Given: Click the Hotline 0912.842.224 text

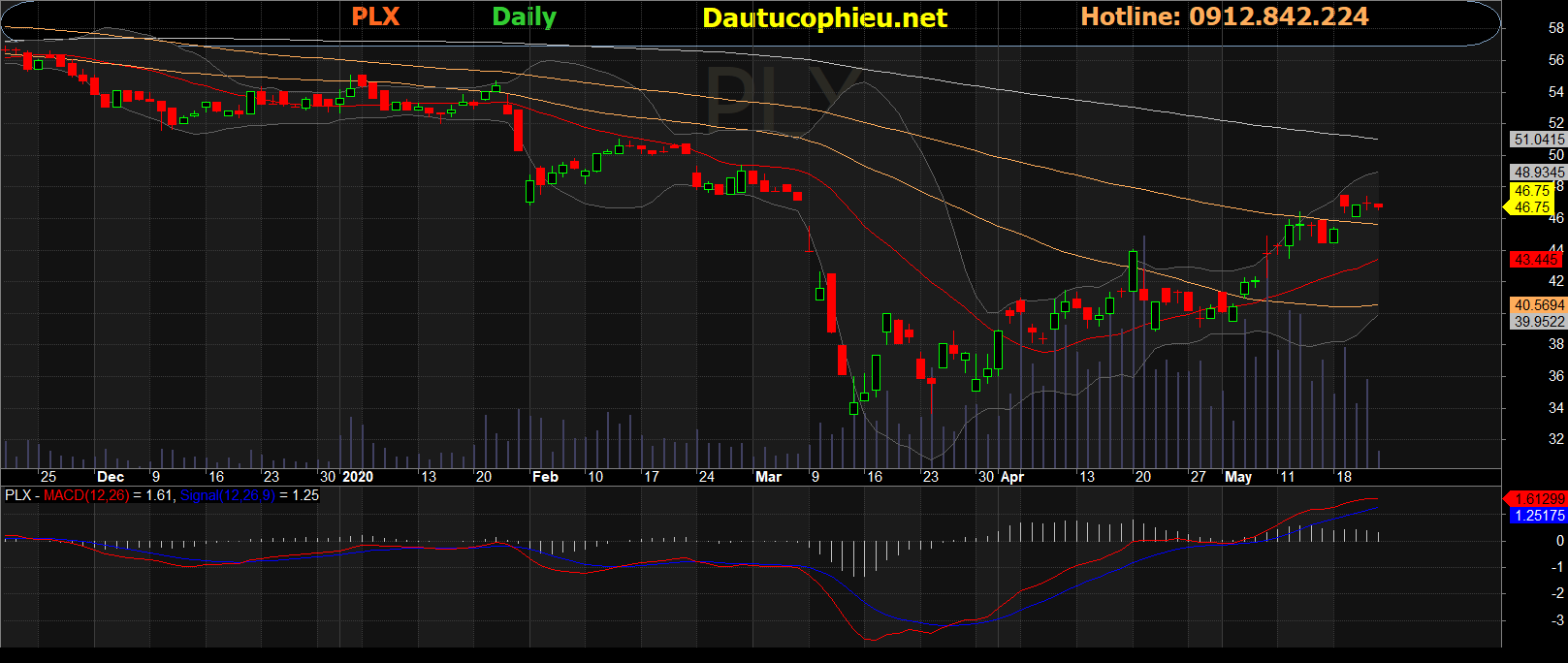Looking at the screenshot, I should pos(1224,16).
